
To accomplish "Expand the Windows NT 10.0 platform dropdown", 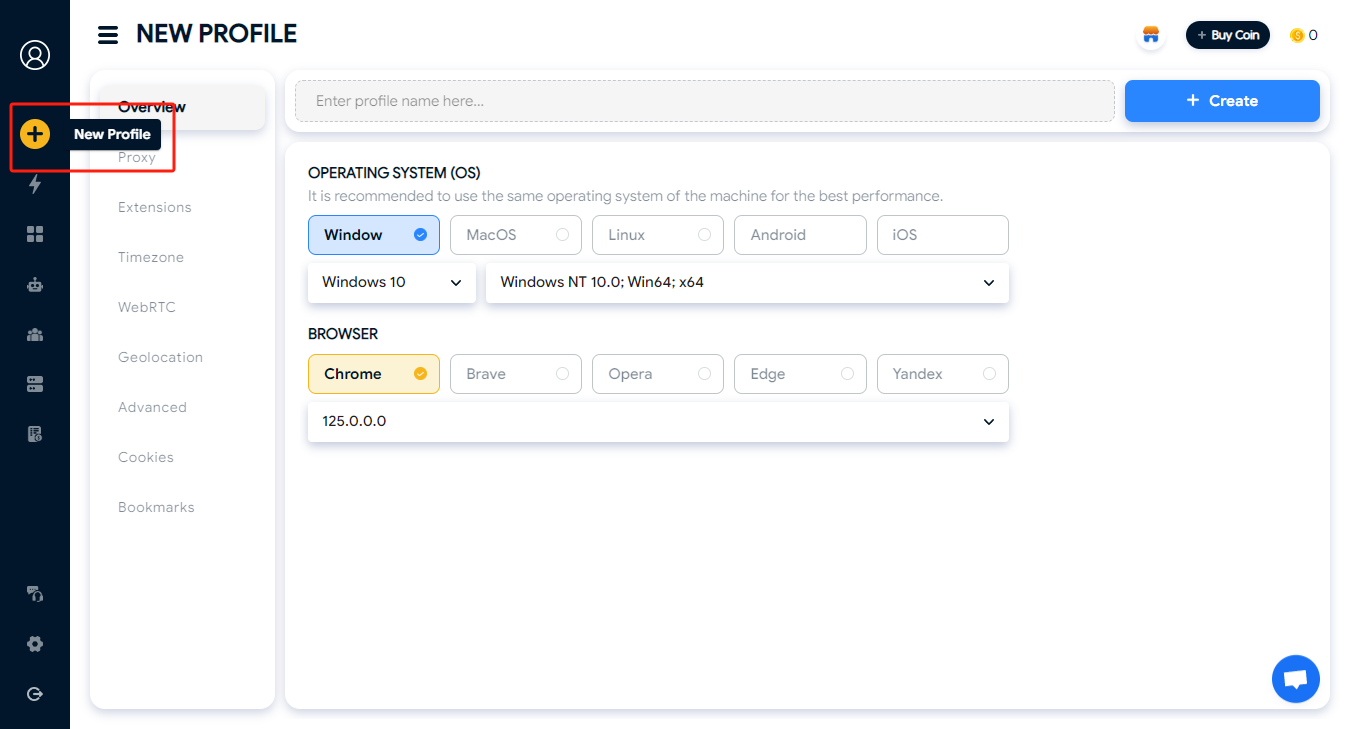I will pyautogui.click(x=747, y=282).
